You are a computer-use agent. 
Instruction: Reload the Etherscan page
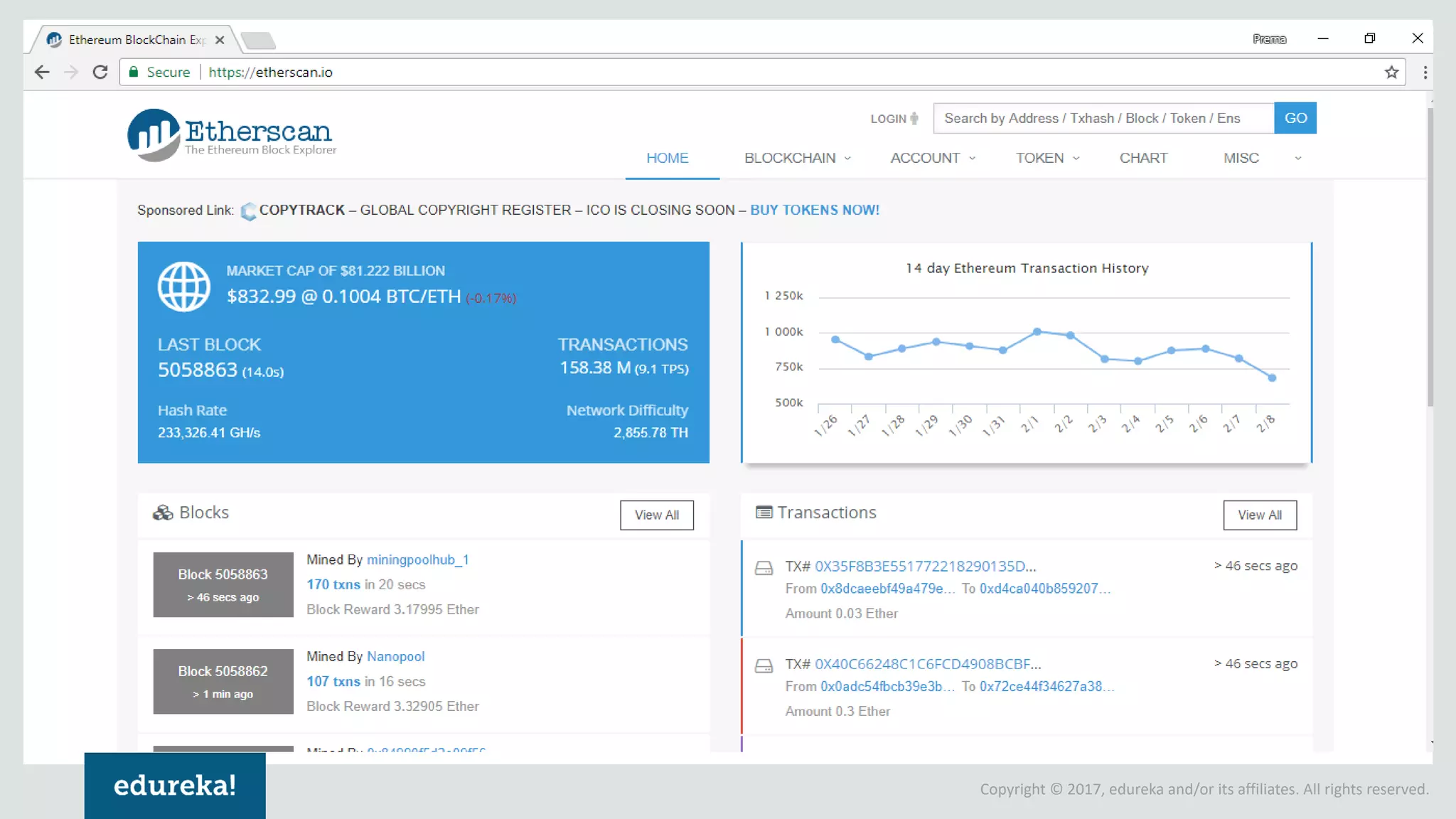(x=100, y=72)
